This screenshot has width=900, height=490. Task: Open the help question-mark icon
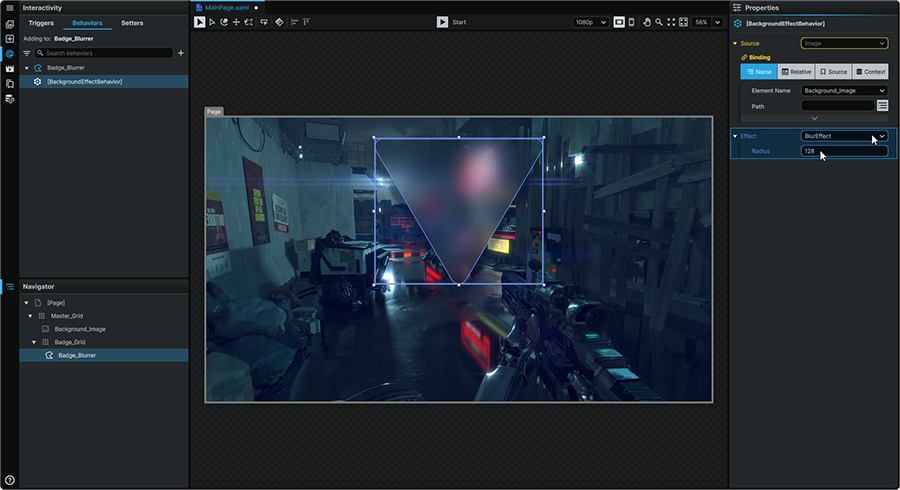[x=10, y=480]
